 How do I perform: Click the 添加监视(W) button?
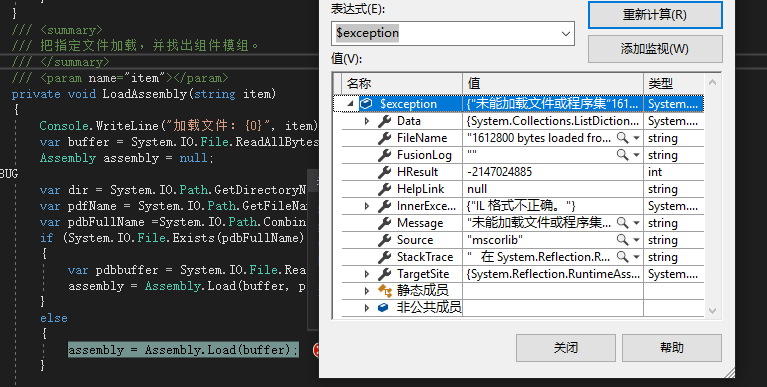click(655, 49)
